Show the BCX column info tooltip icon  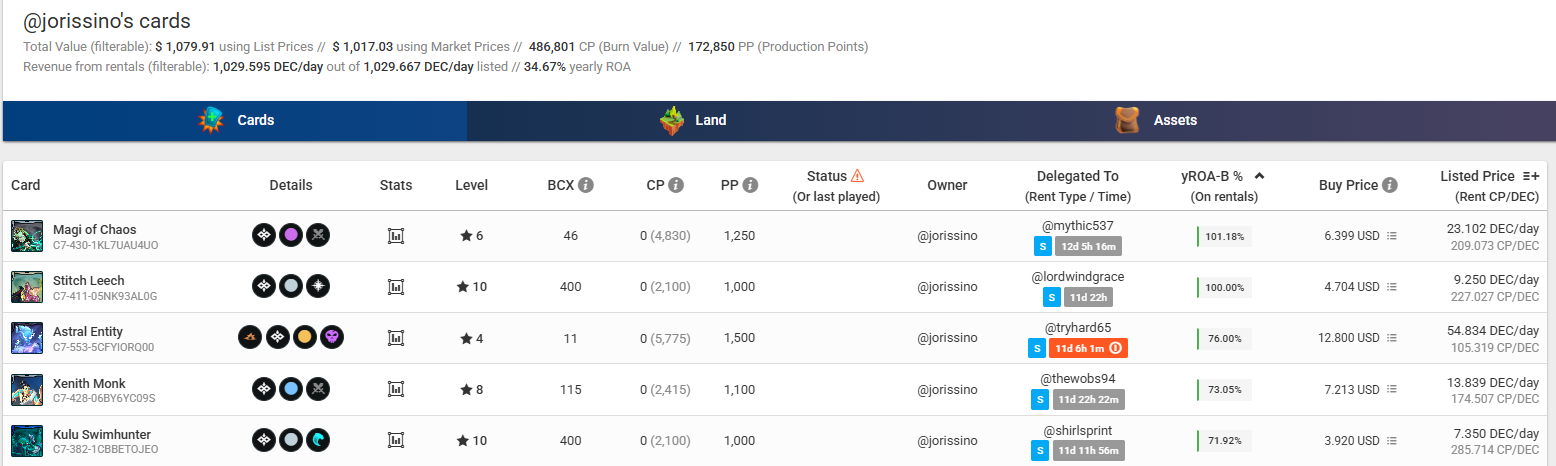pos(586,185)
